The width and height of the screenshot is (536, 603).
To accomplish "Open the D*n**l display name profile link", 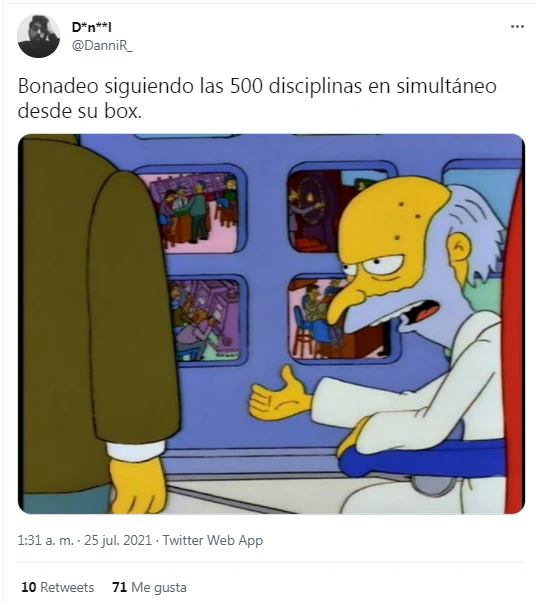I will tap(92, 27).
